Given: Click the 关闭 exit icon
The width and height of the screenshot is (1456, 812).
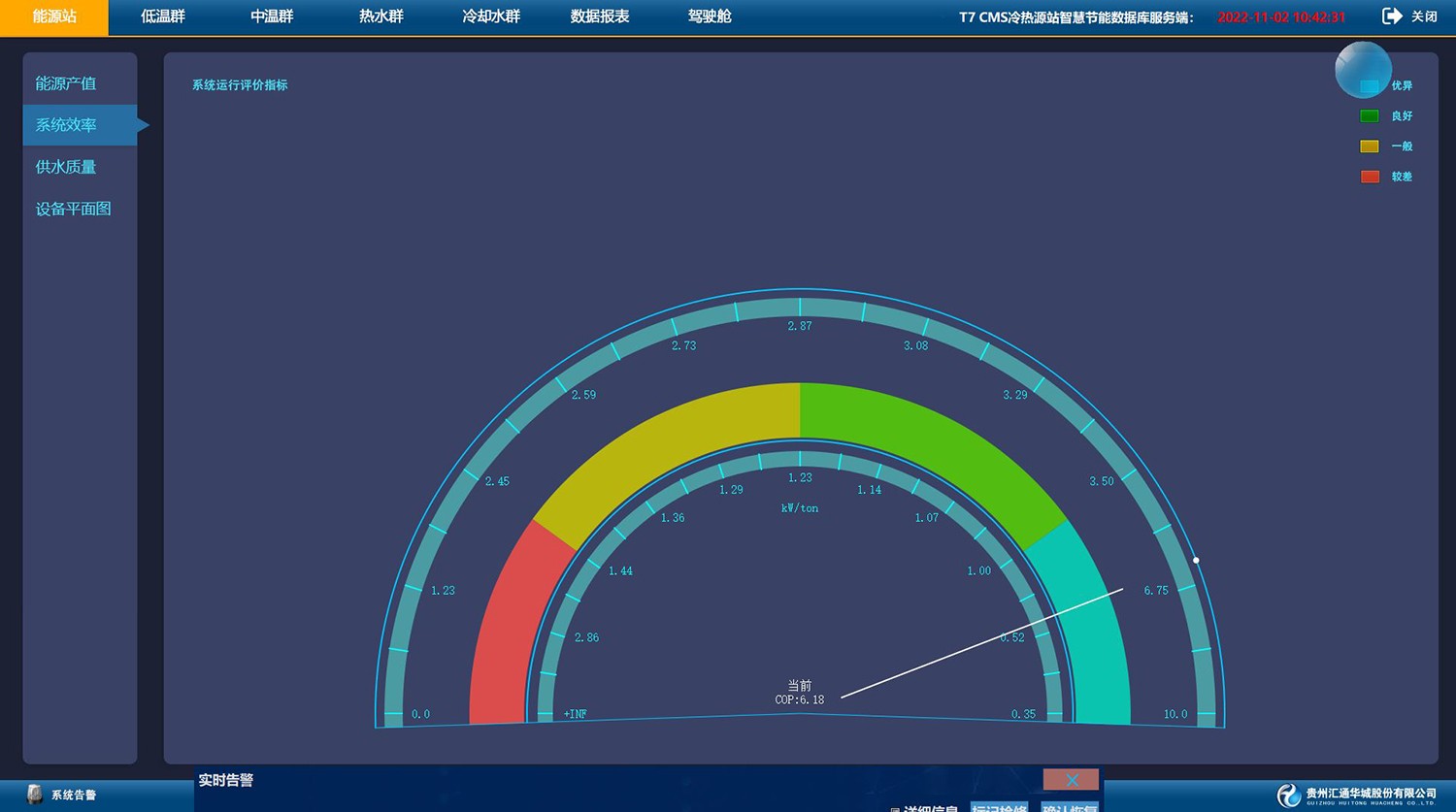Looking at the screenshot, I should click(1392, 16).
